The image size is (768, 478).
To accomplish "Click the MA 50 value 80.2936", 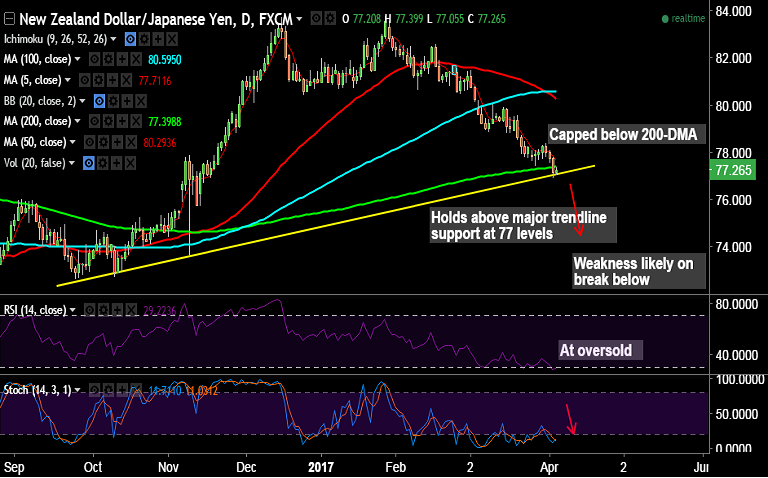I will coord(160,143).
